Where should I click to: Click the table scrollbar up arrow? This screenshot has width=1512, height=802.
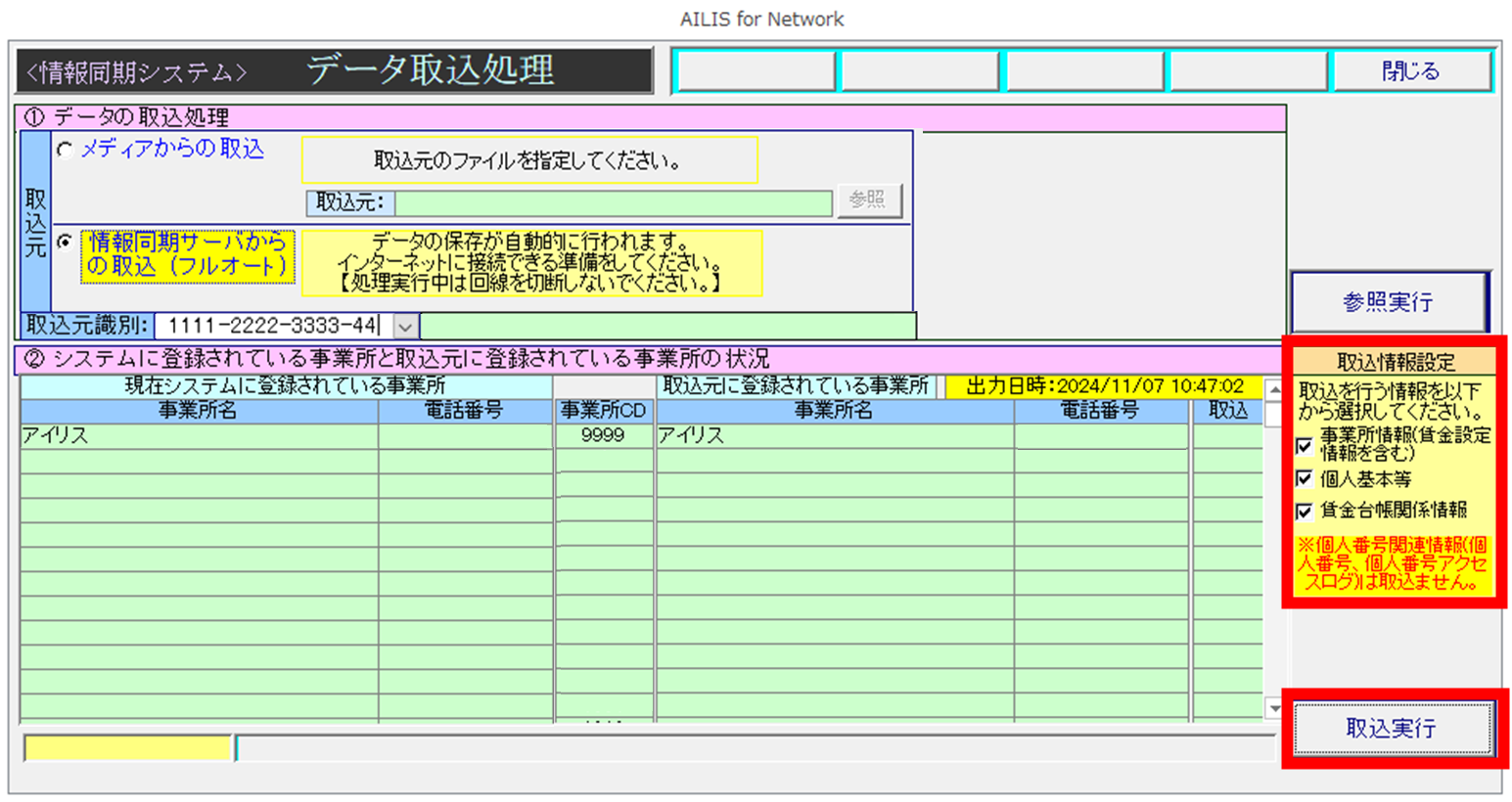point(1274,390)
